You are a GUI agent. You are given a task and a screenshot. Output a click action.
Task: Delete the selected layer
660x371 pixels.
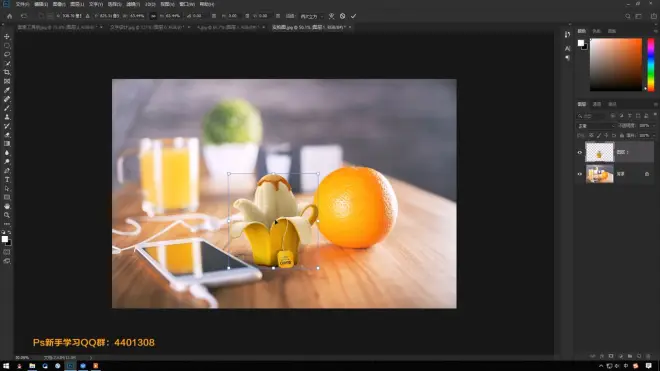pos(648,356)
